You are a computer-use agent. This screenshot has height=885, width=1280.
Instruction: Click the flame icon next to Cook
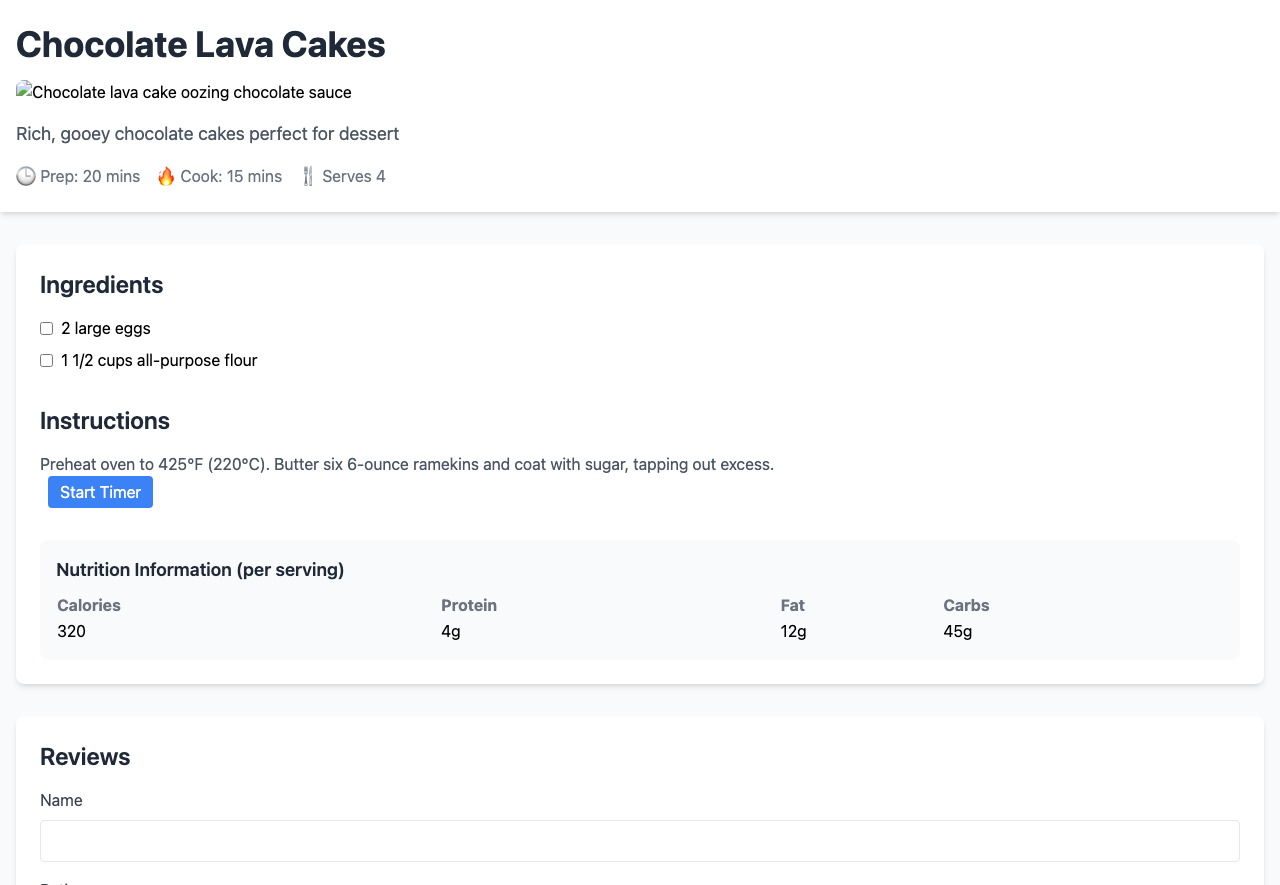coord(166,177)
